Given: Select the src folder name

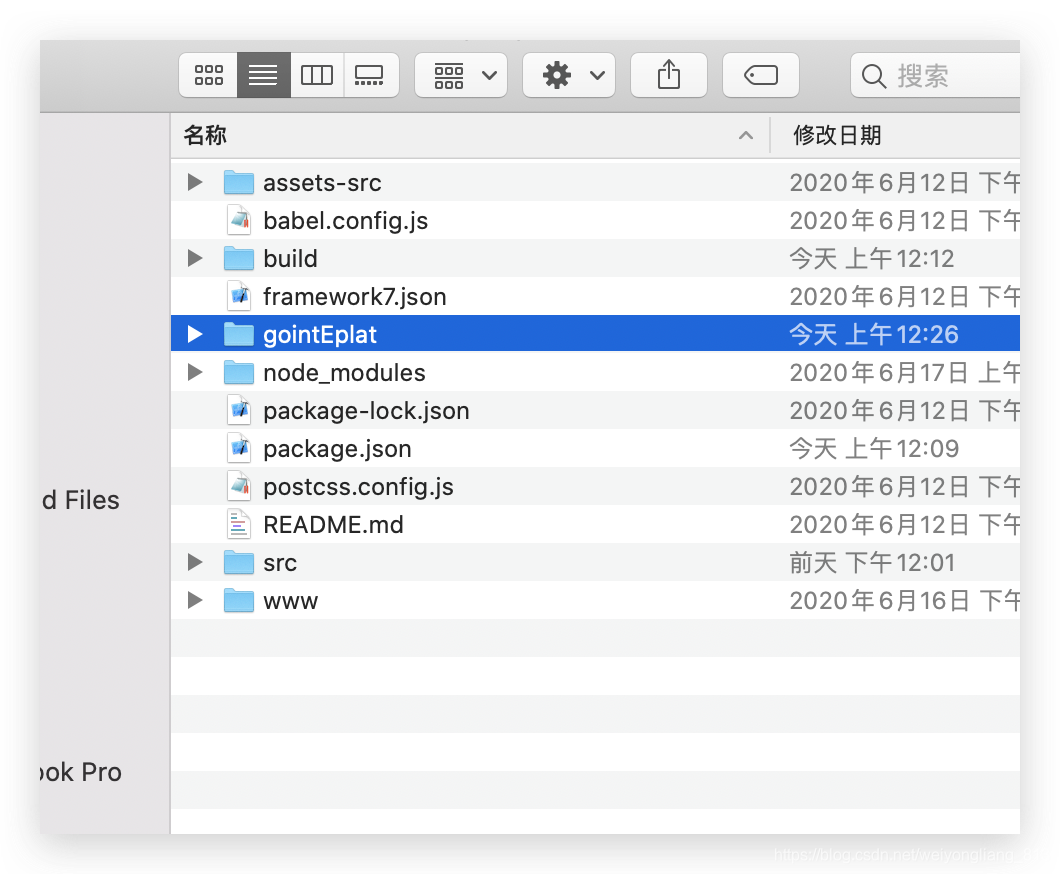Looking at the screenshot, I should coord(280,563).
